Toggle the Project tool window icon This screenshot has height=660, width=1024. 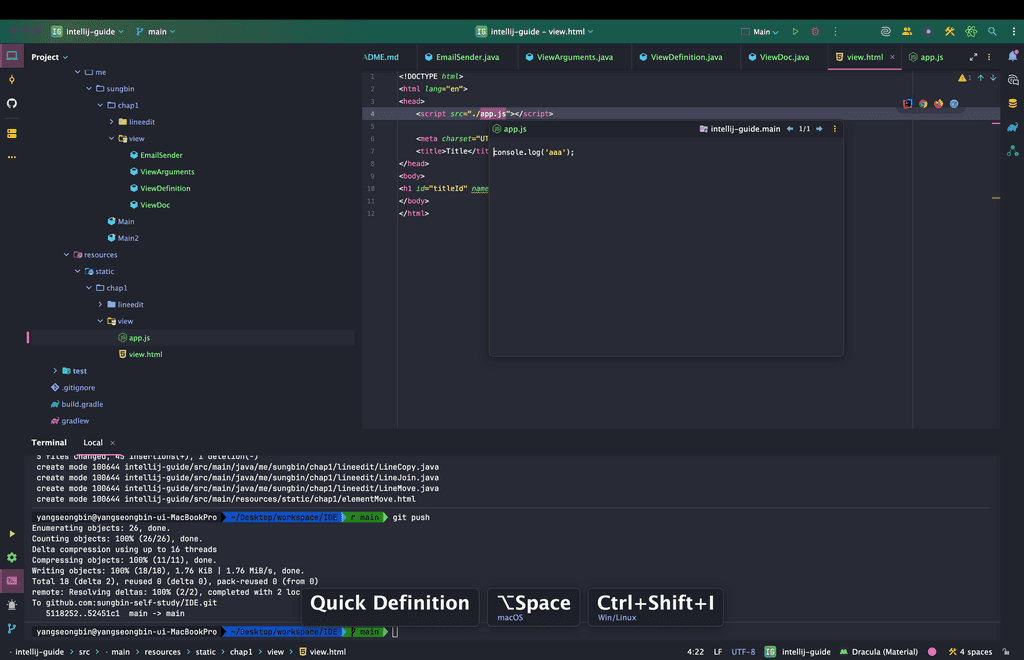(x=12, y=57)
